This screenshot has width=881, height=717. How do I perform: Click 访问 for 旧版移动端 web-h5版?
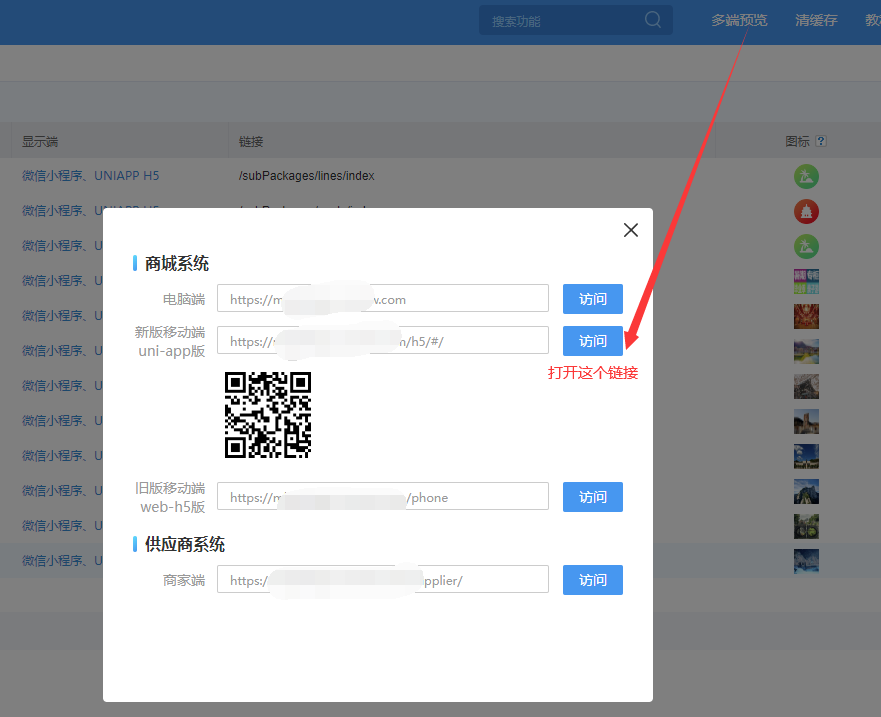592,497
